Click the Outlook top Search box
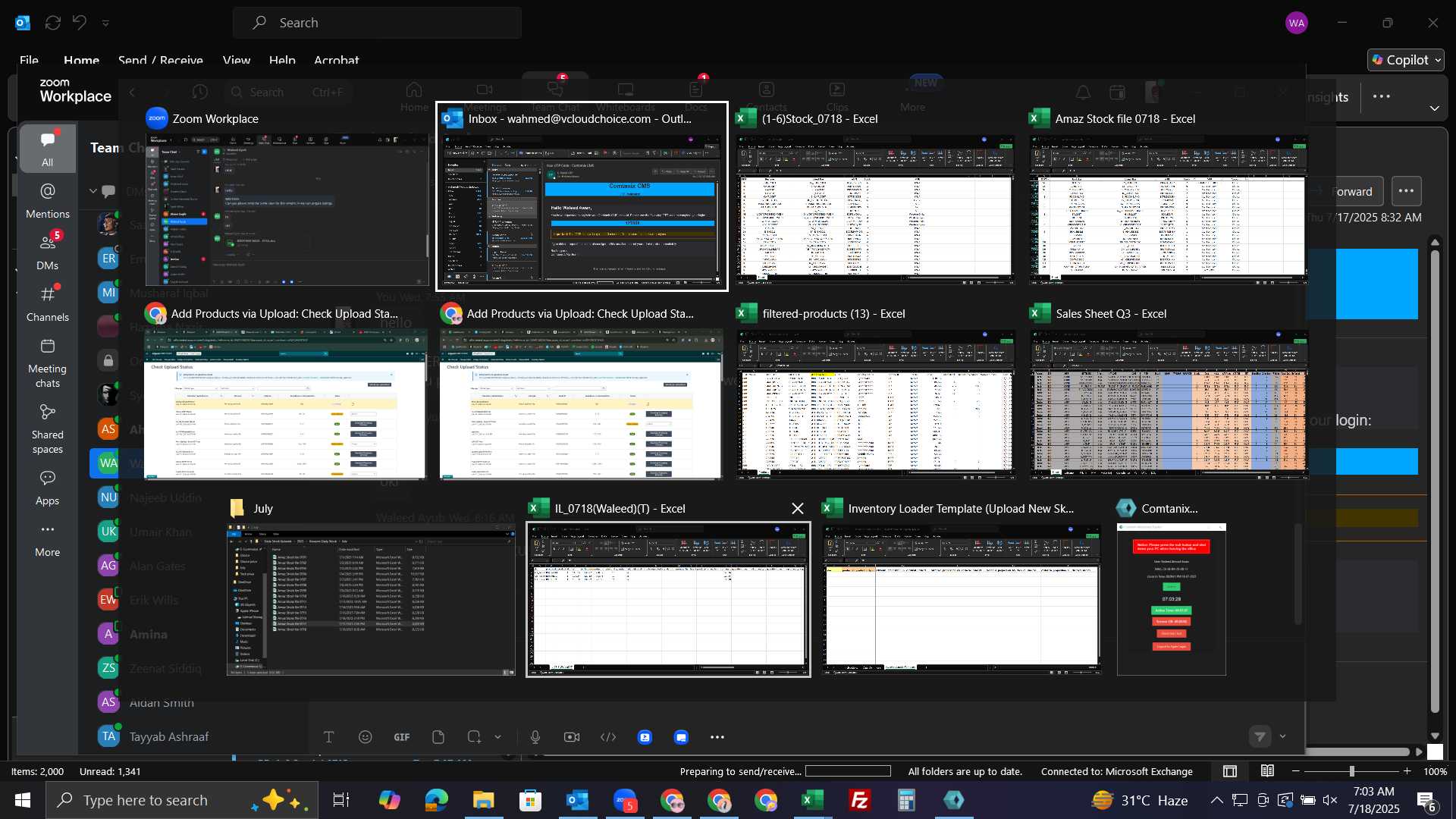 [x=378, y=23]
